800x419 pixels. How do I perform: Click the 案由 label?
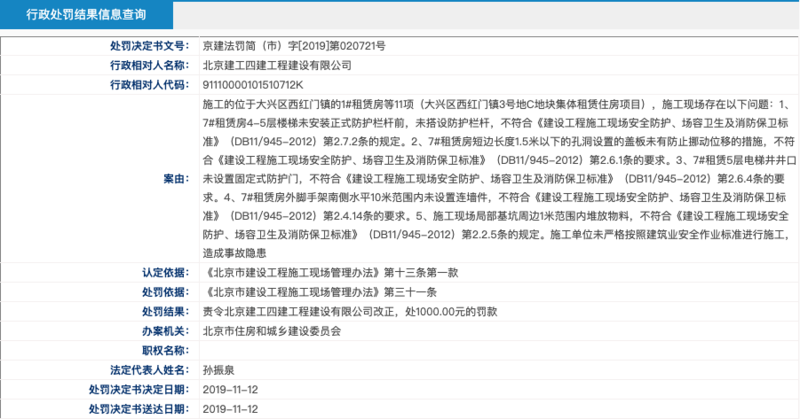click(176, 179)
